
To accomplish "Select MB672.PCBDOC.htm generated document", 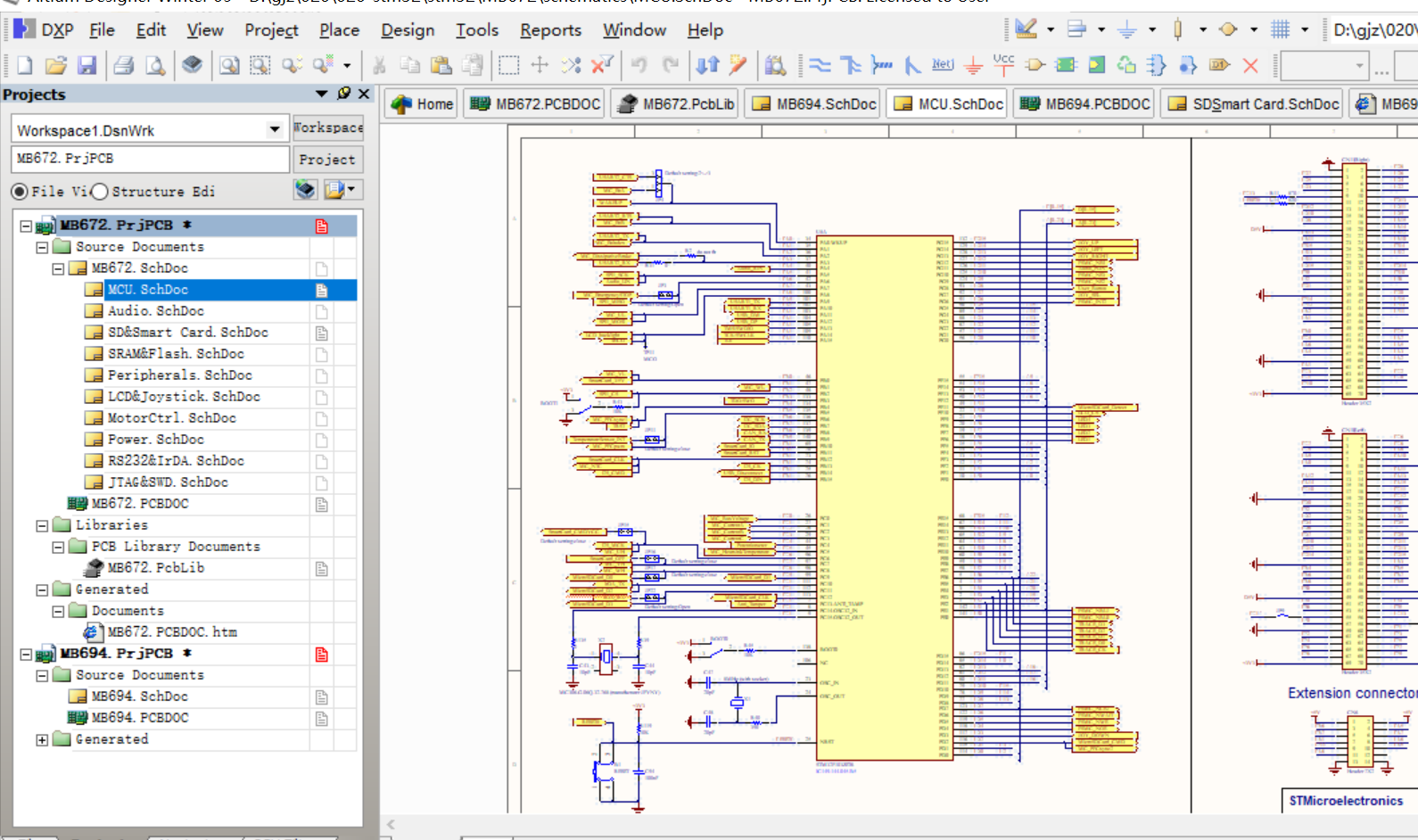I will (x=172, y=632).
